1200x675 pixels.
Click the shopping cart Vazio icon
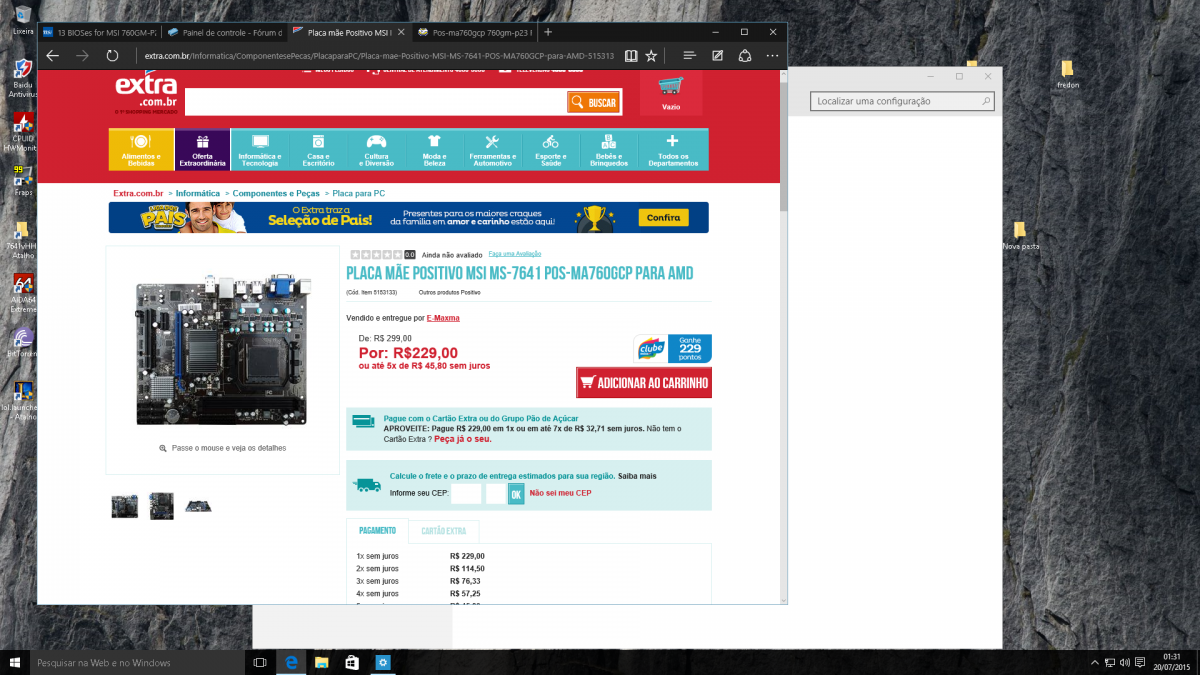click(x=671, y=93)
